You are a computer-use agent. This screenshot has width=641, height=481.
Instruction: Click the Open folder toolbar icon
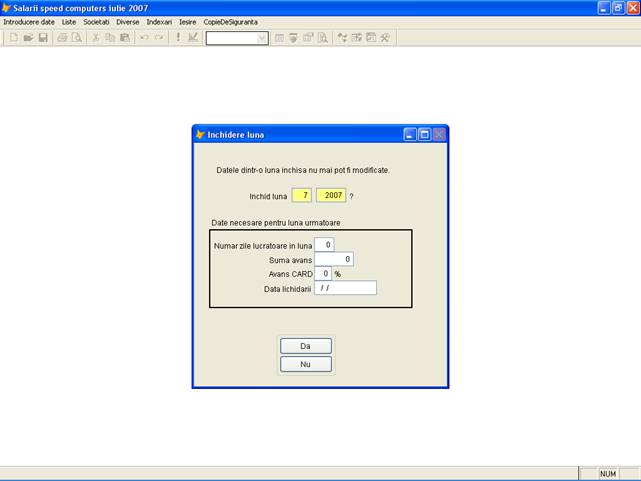[28, 38]
